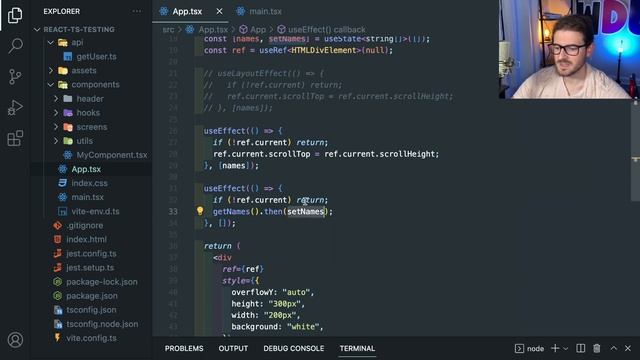Open the Search view in activity bar
This screenshot has height=360, width=640.
[15, 46]
